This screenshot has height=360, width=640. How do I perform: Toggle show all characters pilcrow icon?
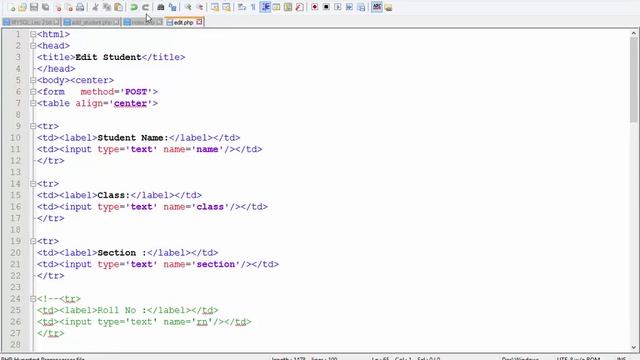tap(253, 7)
